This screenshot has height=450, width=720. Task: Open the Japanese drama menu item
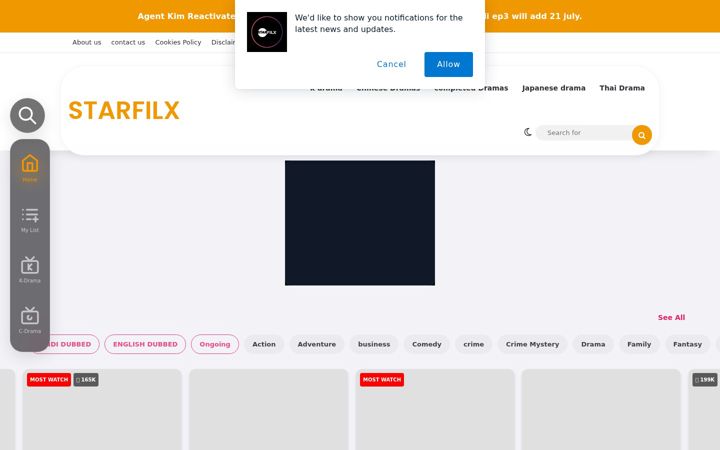click(x=553, y=88)
